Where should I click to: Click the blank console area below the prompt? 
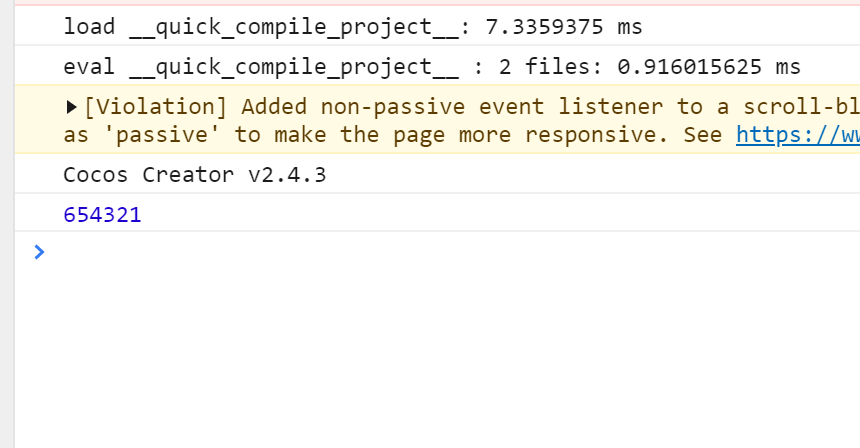tap(430, 360)
